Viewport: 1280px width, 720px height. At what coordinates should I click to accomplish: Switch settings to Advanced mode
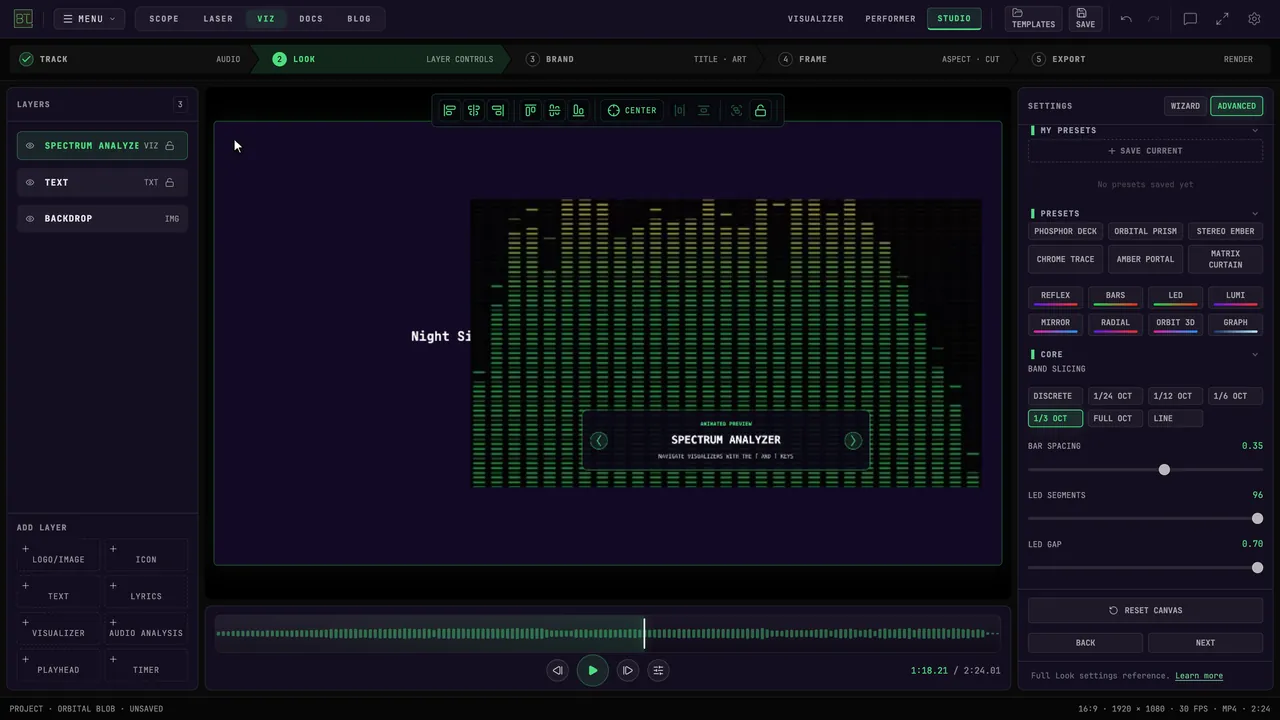tap(1236, 106)
